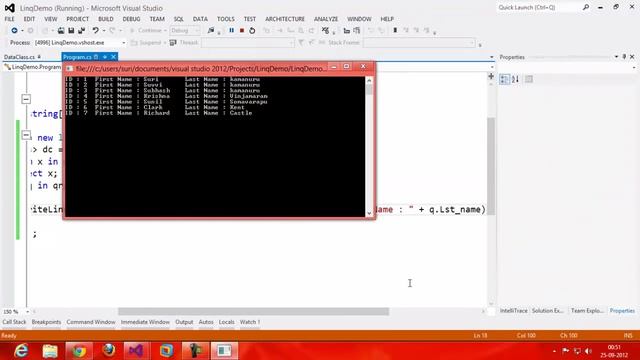Switch to the IntelliTrace panel tab
The image size is (640, 360).
point(513,311)
